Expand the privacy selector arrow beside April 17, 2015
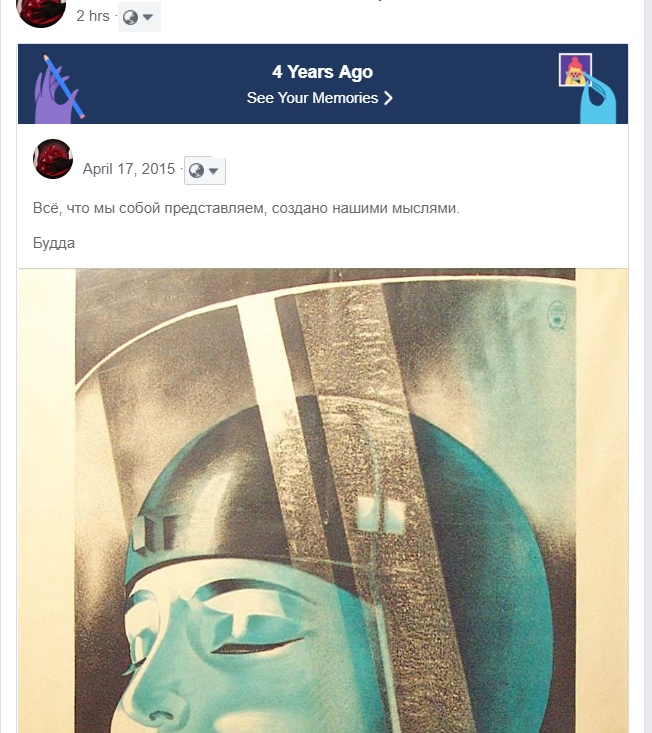652x733 pixels. point(214,171)
